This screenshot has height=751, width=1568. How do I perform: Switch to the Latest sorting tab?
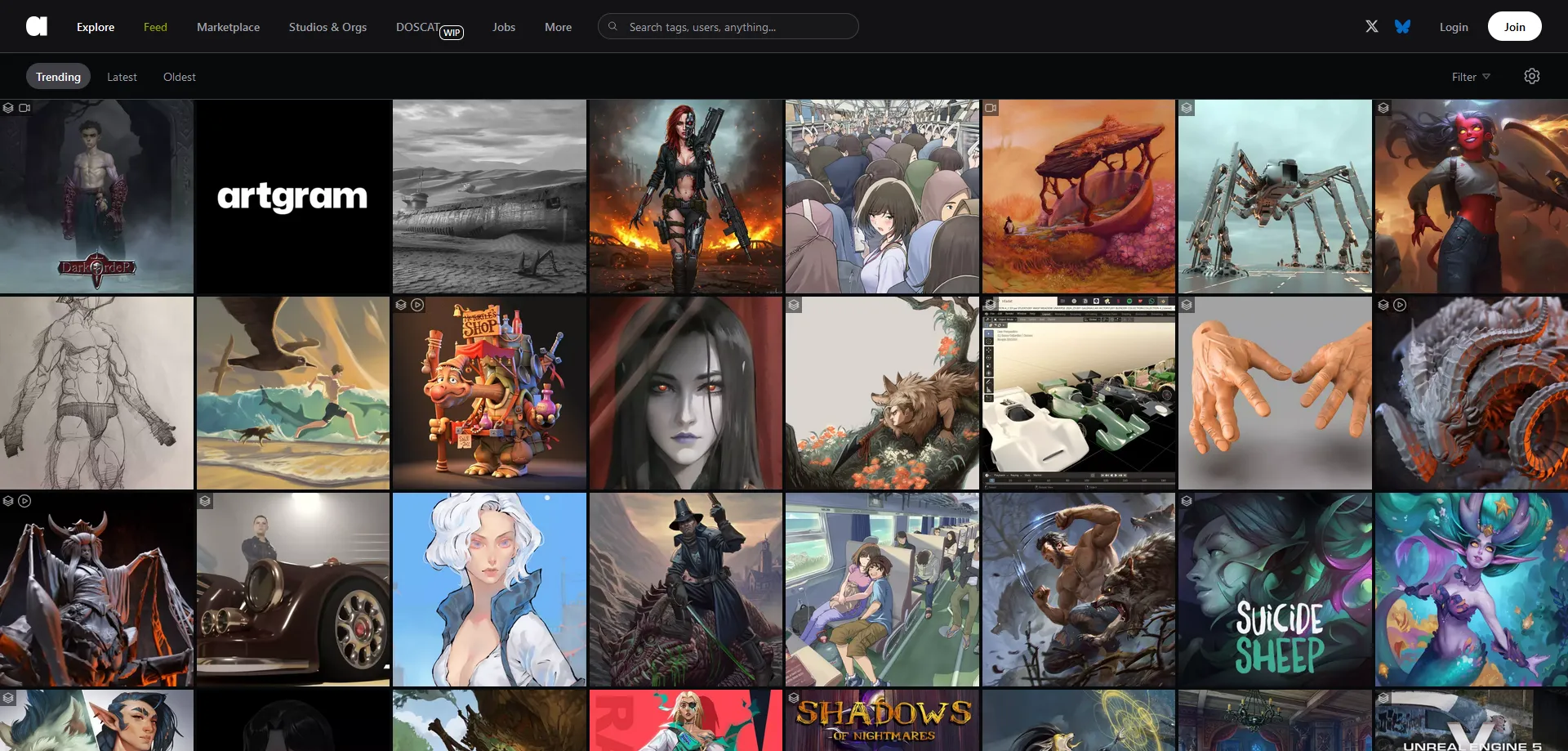tap(122, 76)
